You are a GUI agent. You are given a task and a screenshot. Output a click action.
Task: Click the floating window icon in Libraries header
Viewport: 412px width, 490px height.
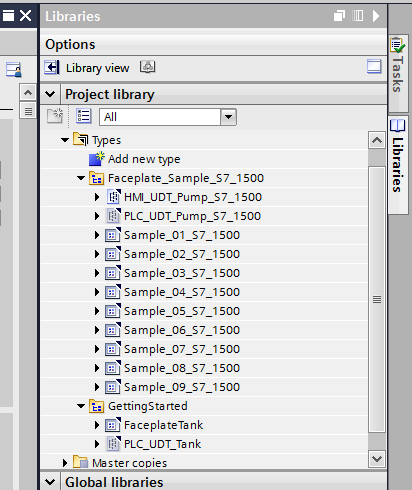(x=339, y=16)
